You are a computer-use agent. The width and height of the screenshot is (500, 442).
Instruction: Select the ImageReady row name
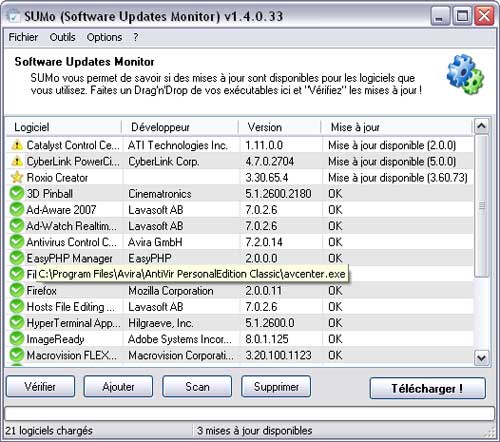55,339
